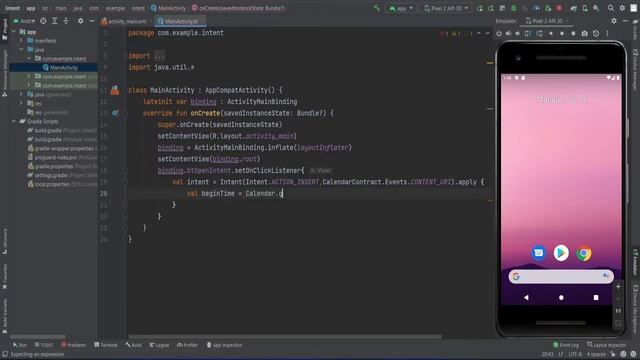This screenshot has width=640, height=360.
Task: Open Play Store on phone home screen
Action: [x=561, y=253]
